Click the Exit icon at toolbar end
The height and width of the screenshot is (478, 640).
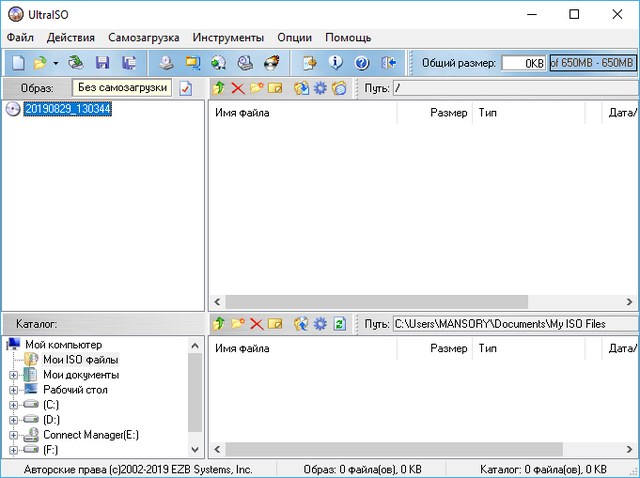(x=389, y=63)
